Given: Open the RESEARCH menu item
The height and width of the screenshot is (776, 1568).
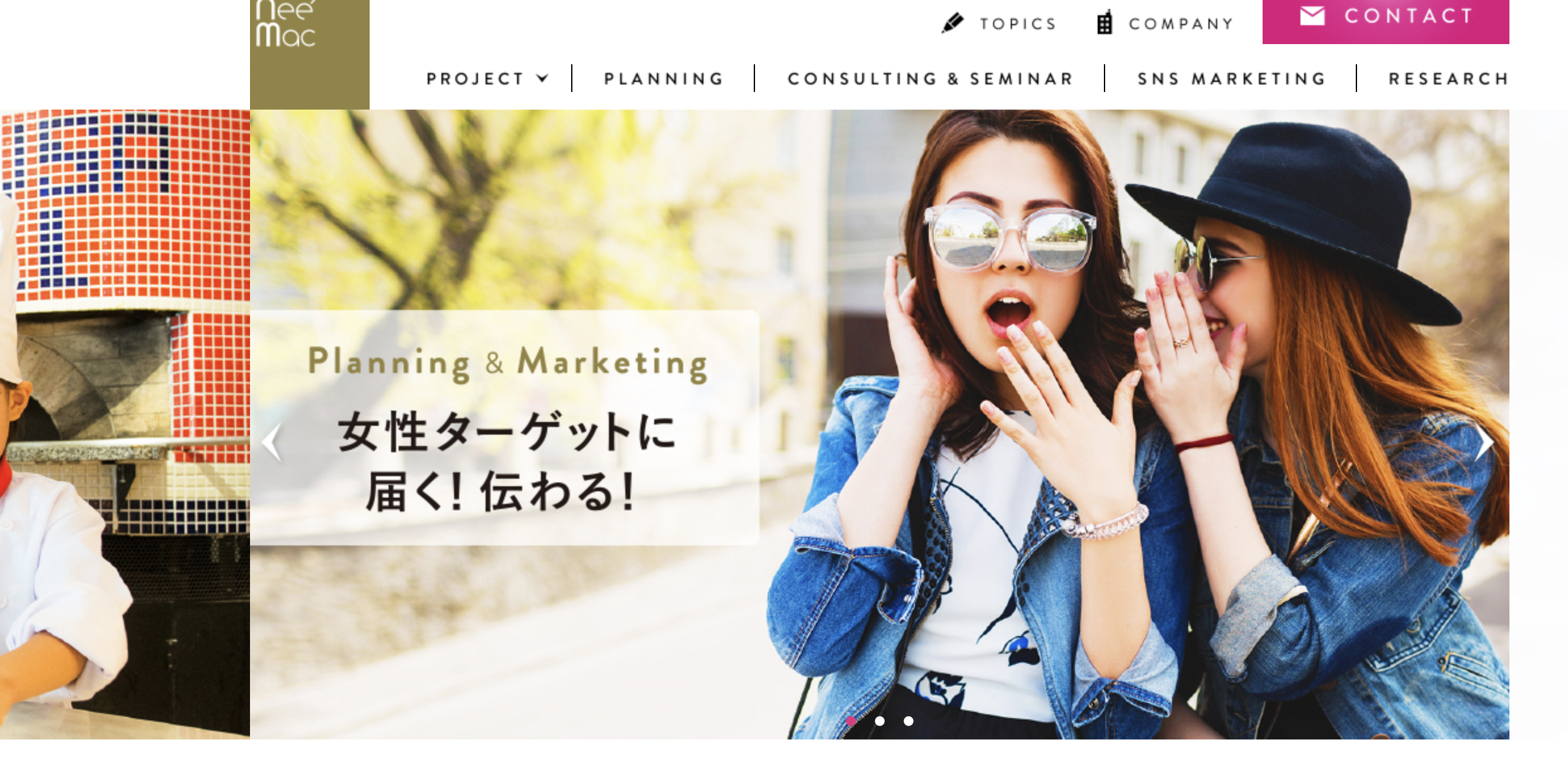Looking at the screenshot, I should [x=1448, y=79].
